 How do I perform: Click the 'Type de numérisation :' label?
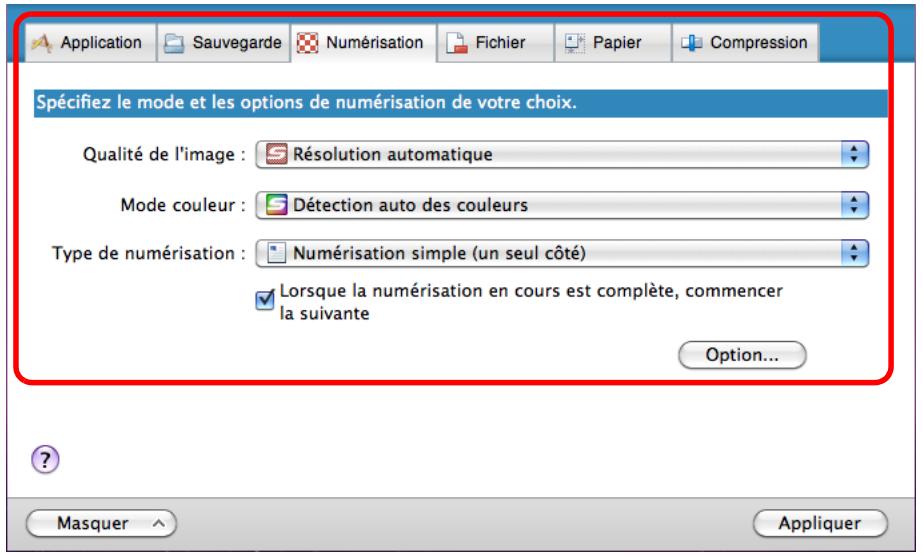click(x=149, y=254)
